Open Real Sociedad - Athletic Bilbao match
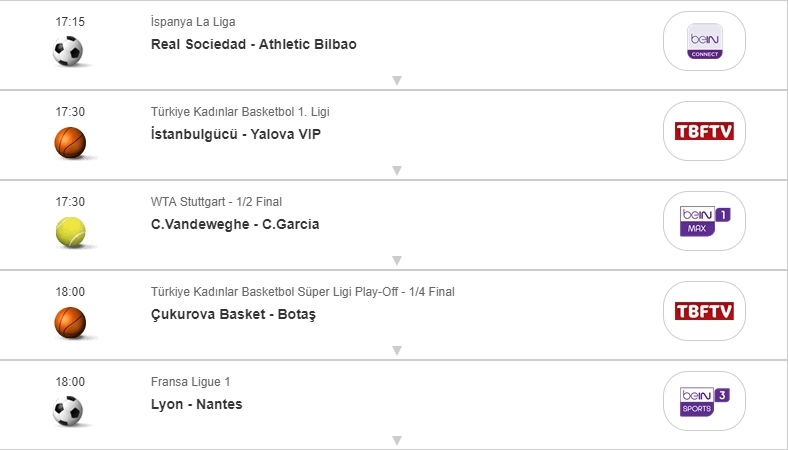The image size is (788, 450). click(x=253, y=44)
